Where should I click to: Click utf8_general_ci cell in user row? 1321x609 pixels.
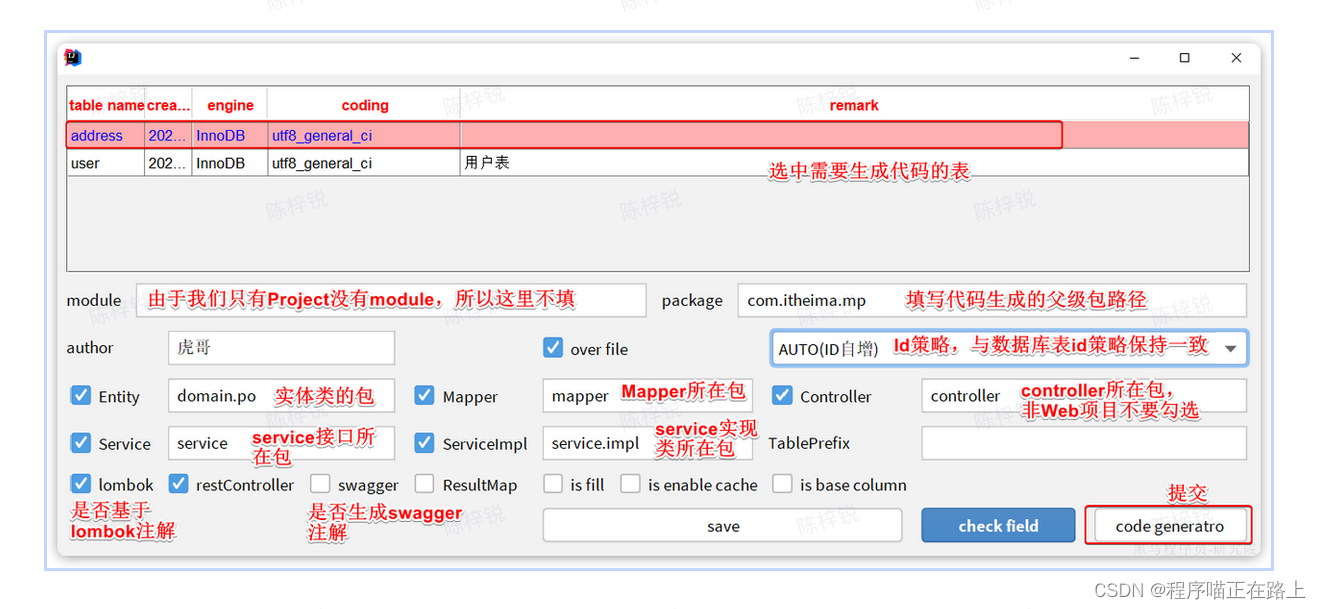[x=364, y=162]
